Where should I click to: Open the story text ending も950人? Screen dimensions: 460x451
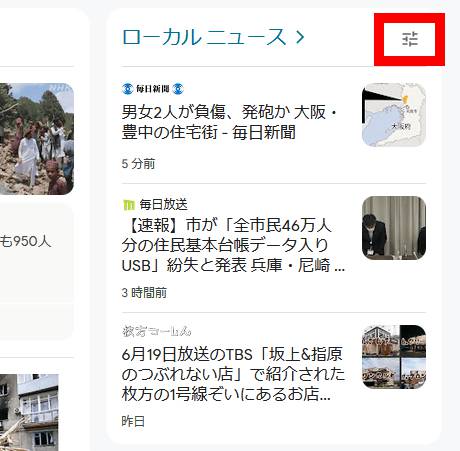(x=25, y=241)
